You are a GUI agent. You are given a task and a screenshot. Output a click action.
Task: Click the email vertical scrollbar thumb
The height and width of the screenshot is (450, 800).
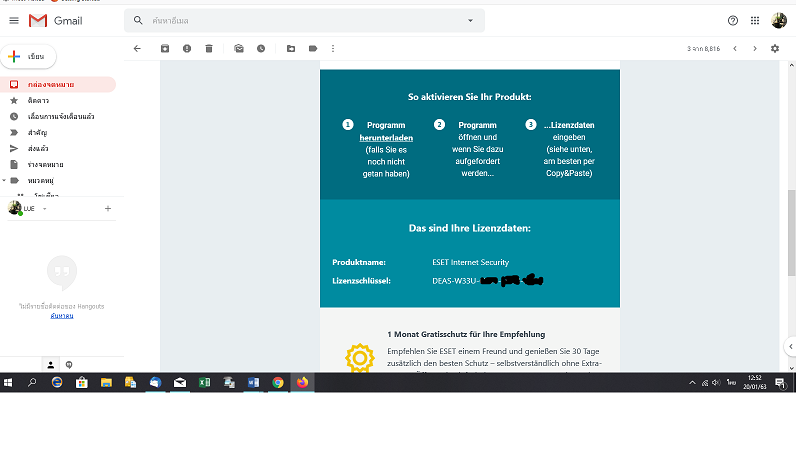pos(791,233)
